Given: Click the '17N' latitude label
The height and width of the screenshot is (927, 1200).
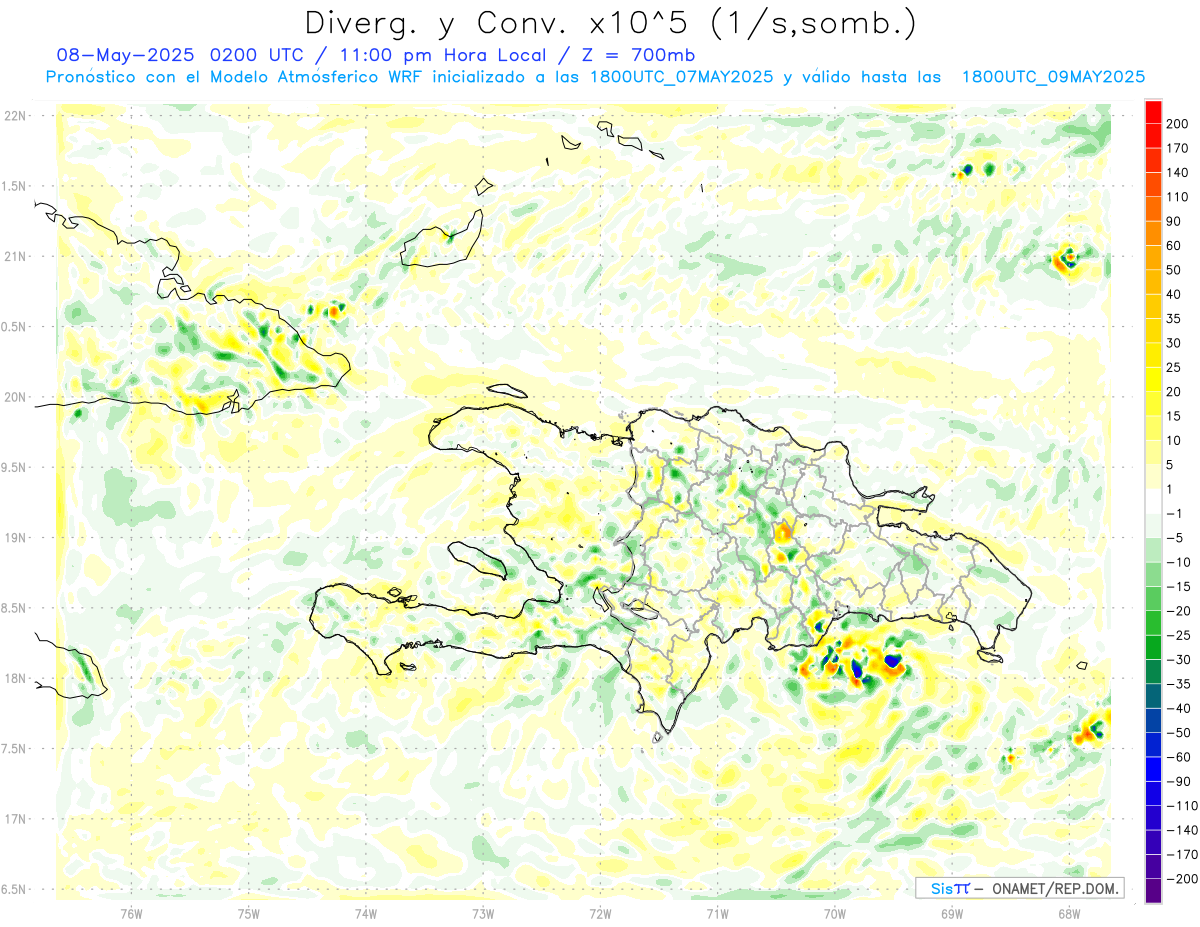Looking at the screenshot, I should (15, 819).
